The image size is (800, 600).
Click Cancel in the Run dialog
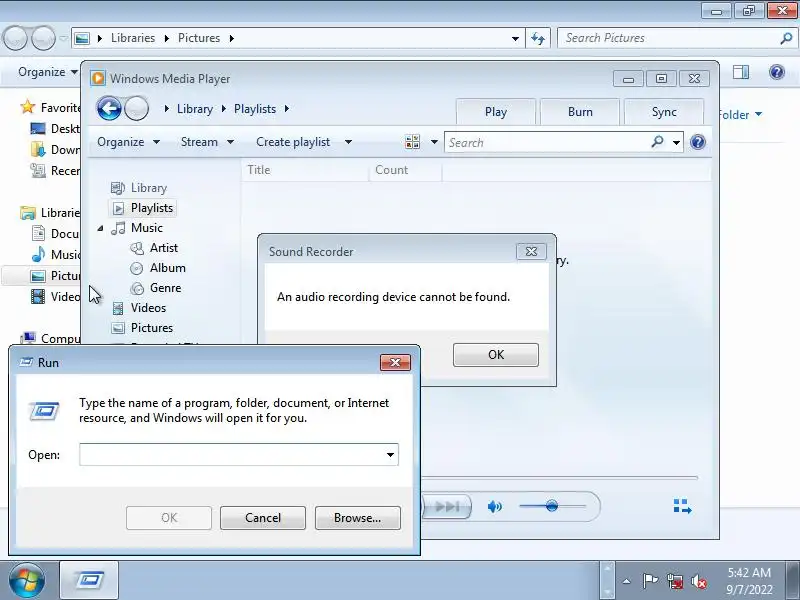[263, 518]
